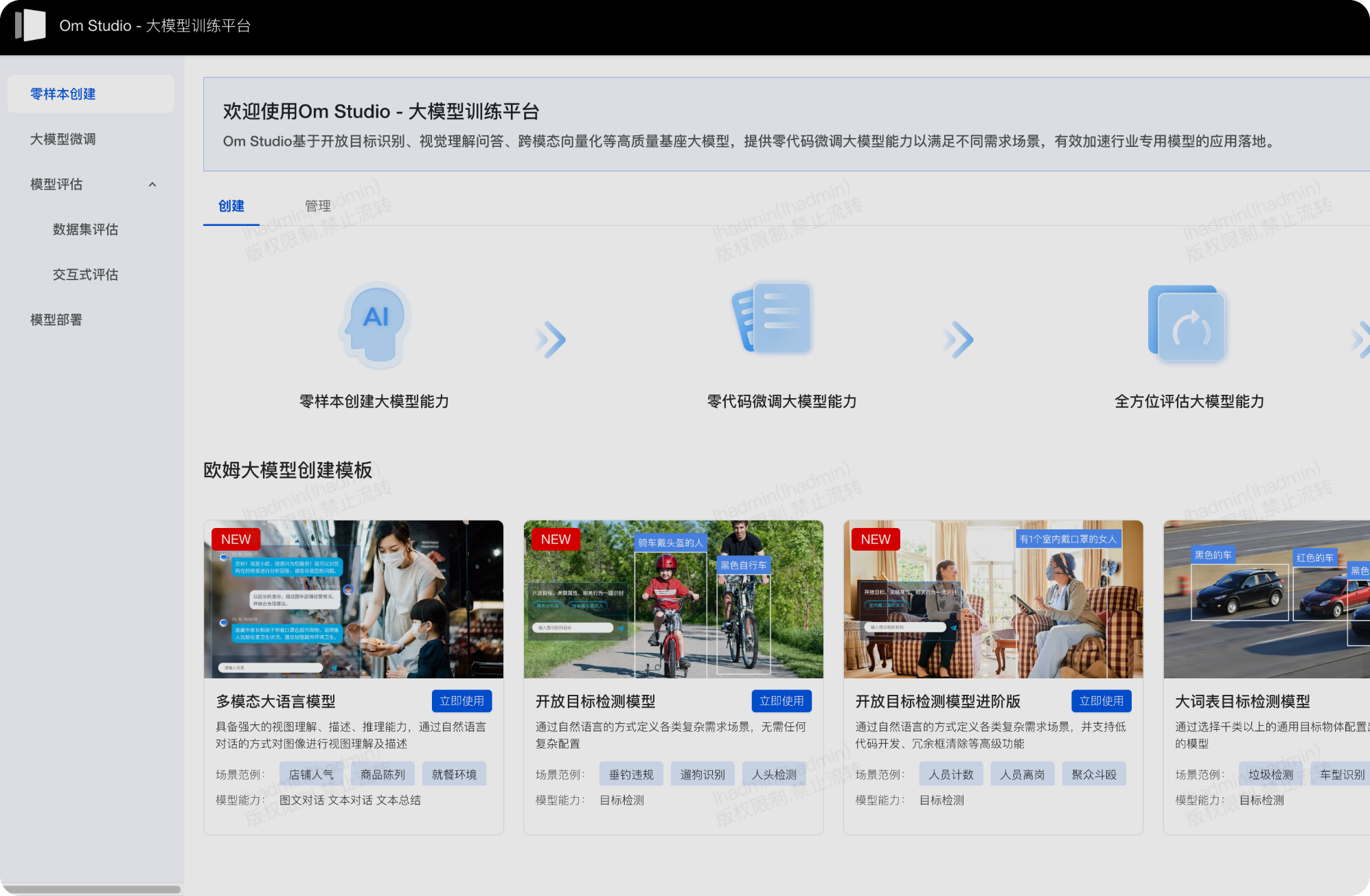
Task: Switch to the 创建 tab
Action: 231,206
